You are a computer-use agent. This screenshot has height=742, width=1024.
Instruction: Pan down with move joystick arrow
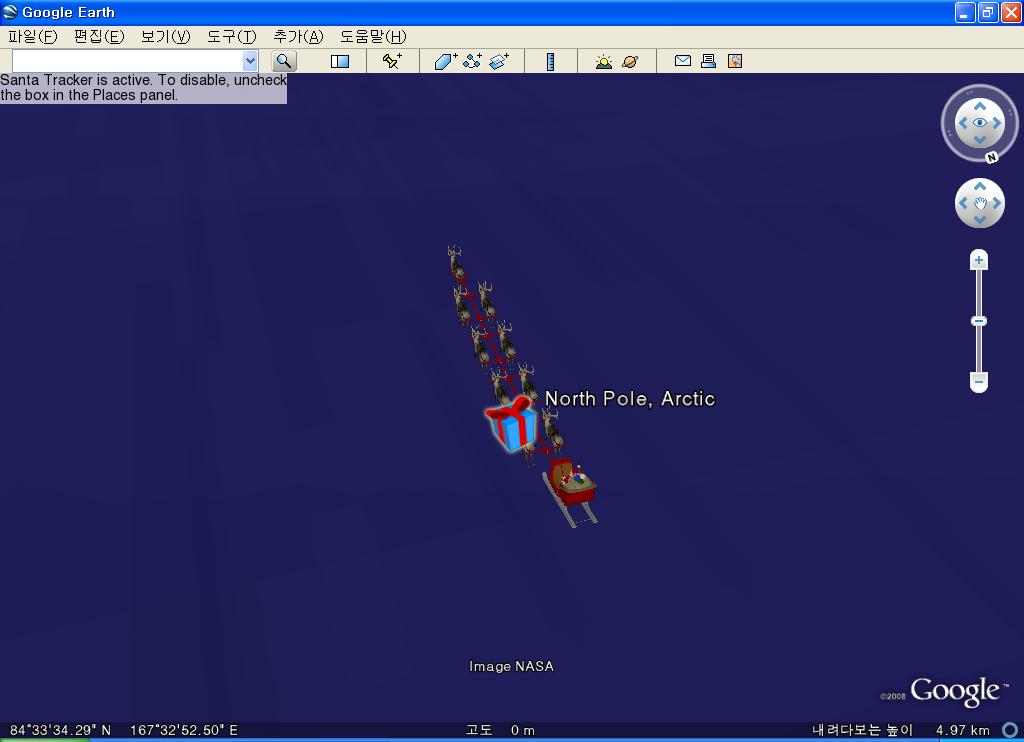(x=980, y=220)
